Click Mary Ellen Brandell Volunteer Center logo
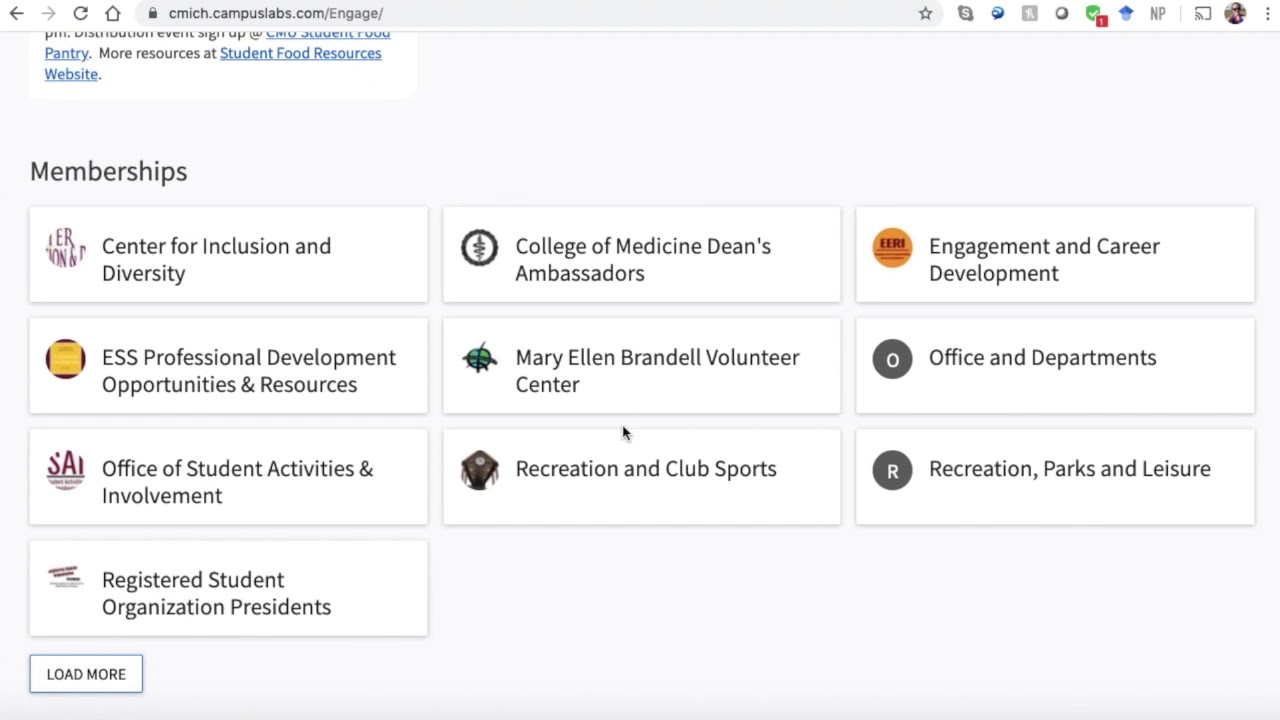1280x720 pixels. [479, 358]
